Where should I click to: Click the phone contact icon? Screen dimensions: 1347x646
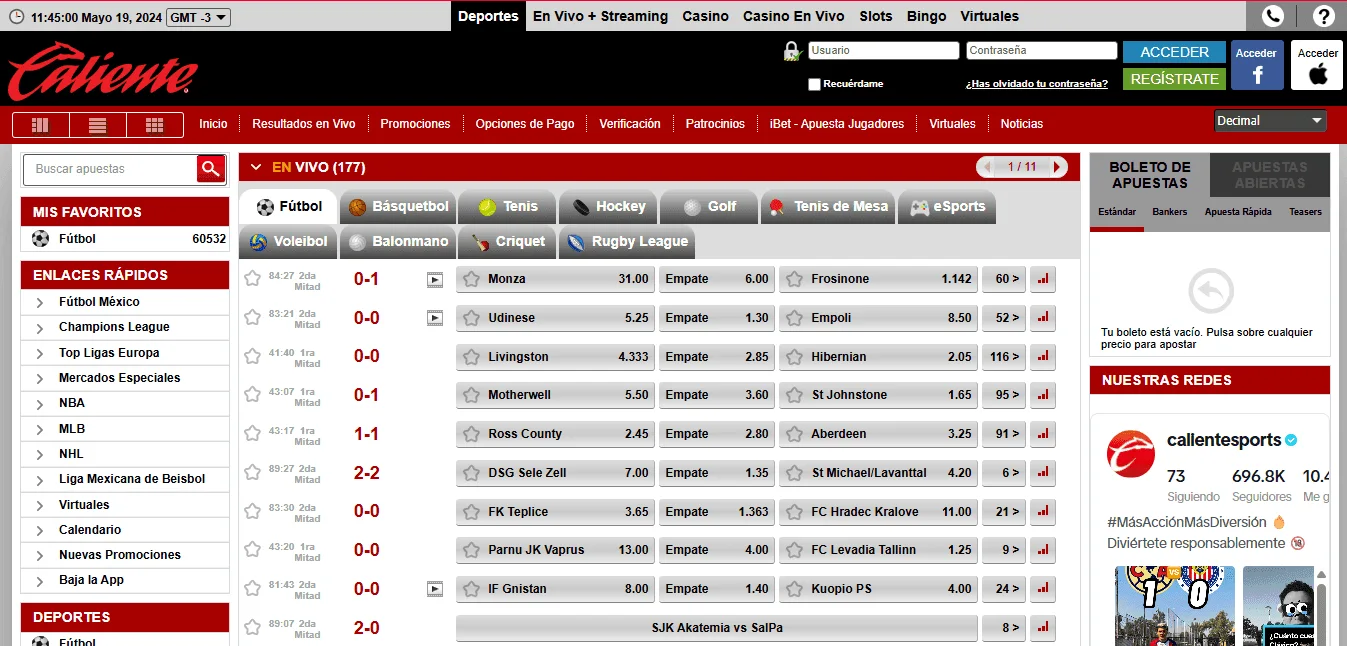(1273, 16)
